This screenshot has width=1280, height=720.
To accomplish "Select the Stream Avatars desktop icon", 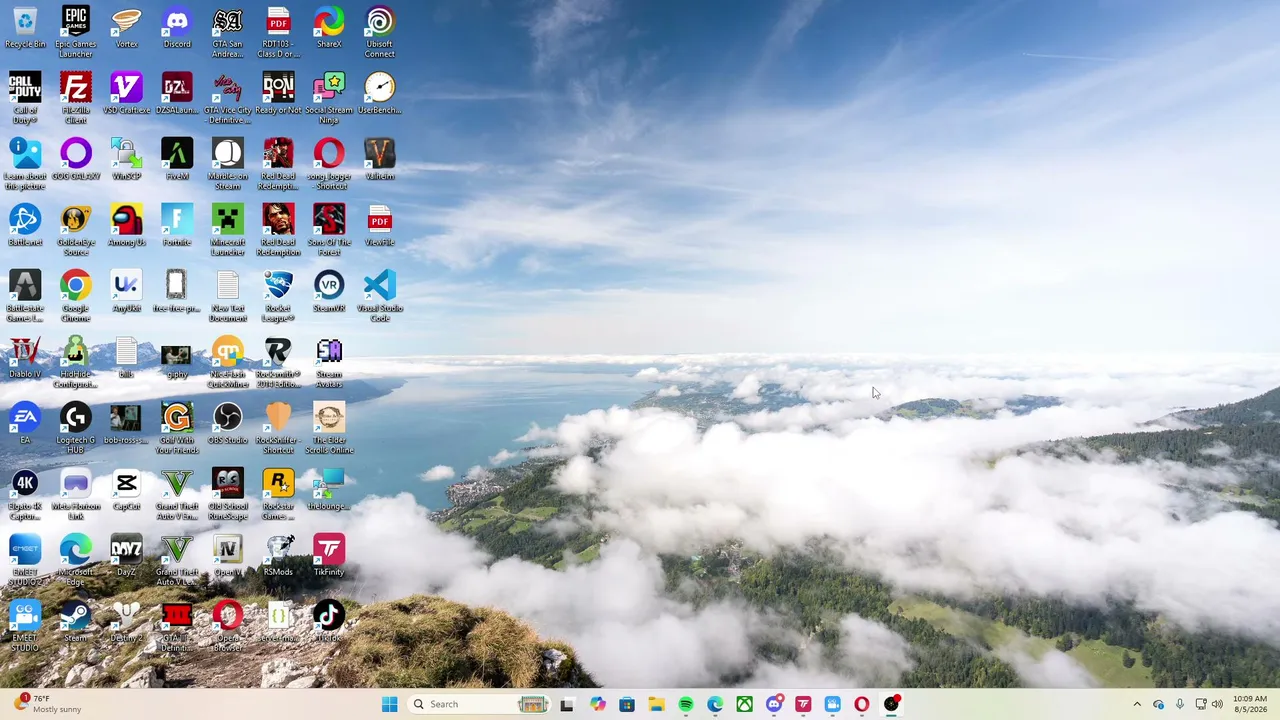I will point(329,362).
